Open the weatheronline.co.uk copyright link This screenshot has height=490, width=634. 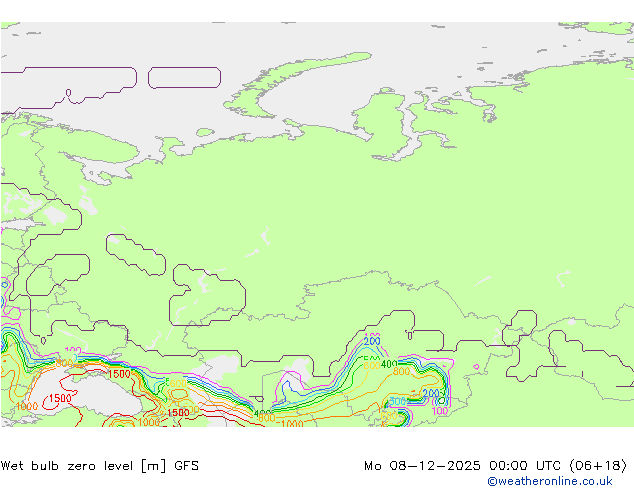tap(550, 481)
